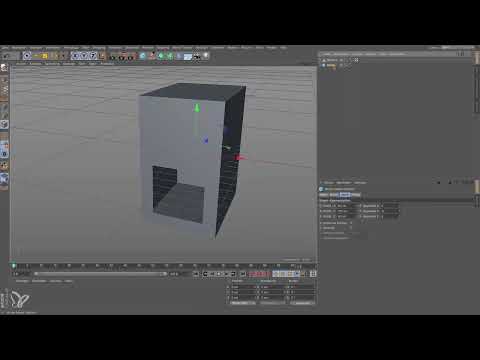Click the Apply button in Coordinates manager
480x360 pixels.
coord(302,303)
